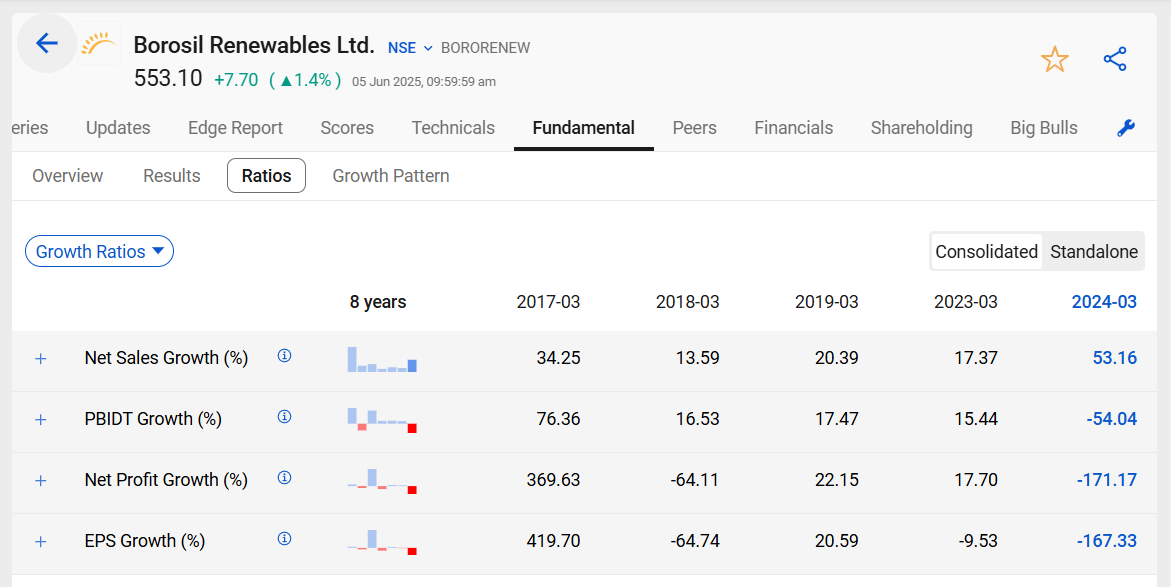
Task: Share this stock page
Action: click(1114, 59)
